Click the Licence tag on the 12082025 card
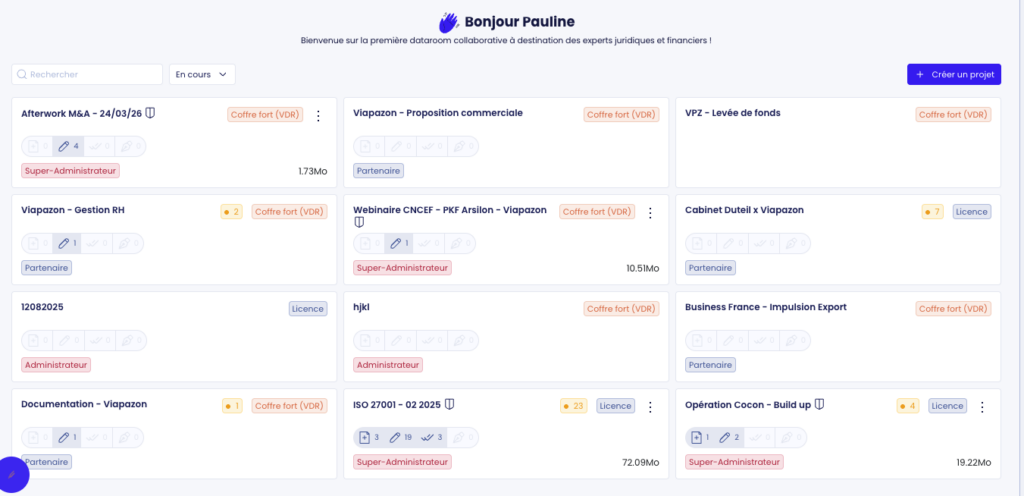1024x496 pixels. pos(308,309)
